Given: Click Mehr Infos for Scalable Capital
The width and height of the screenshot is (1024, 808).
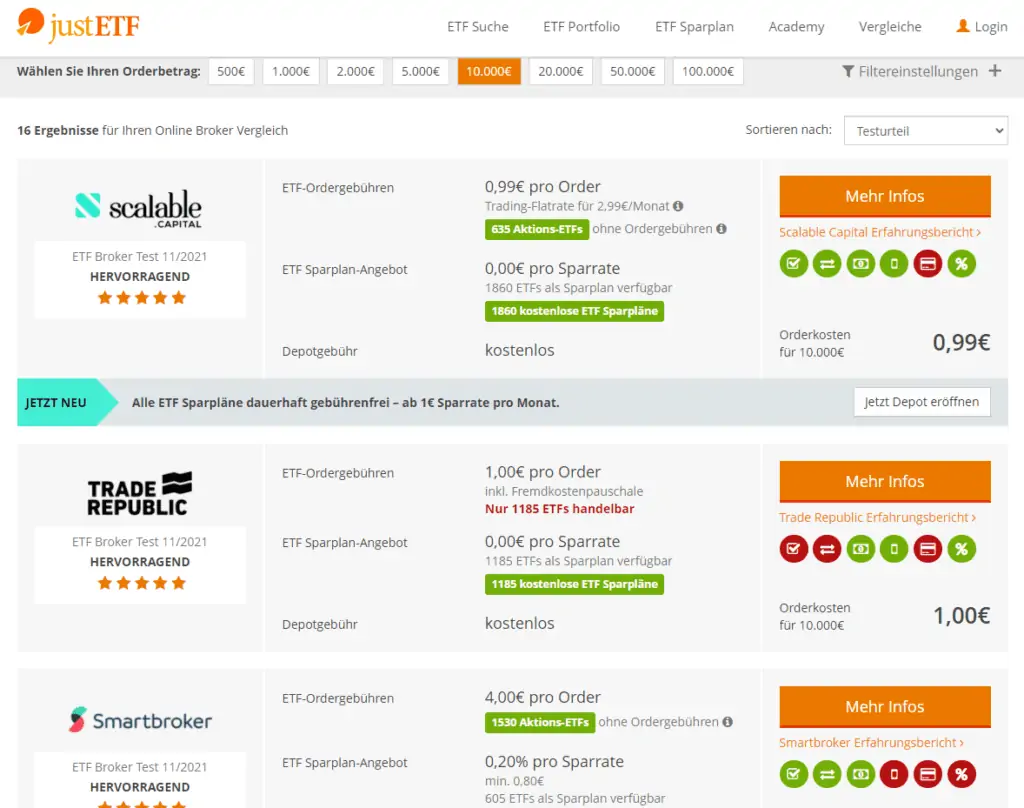Looking at the screenshot, I should point(885,196).
